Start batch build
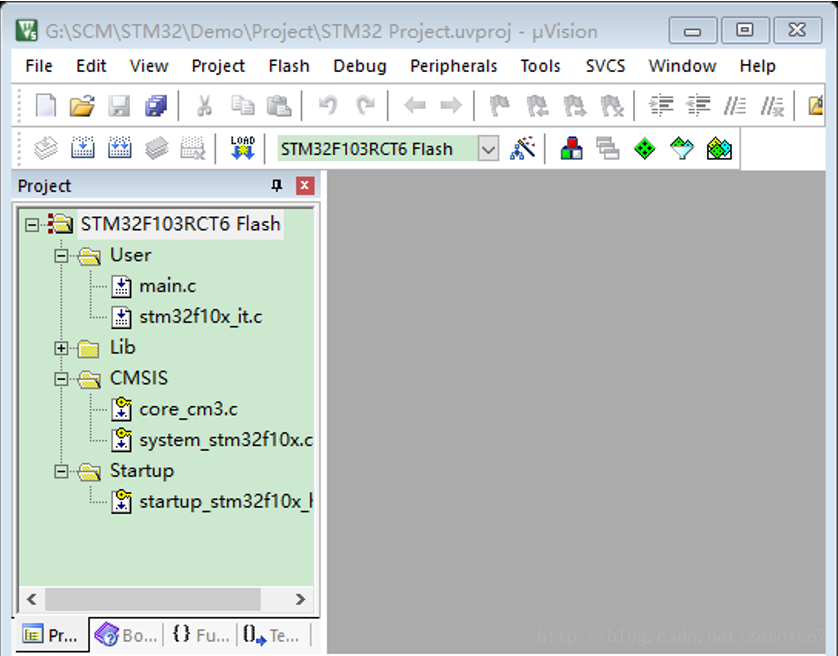Screen dimensions: 838x656 (157, 148)
